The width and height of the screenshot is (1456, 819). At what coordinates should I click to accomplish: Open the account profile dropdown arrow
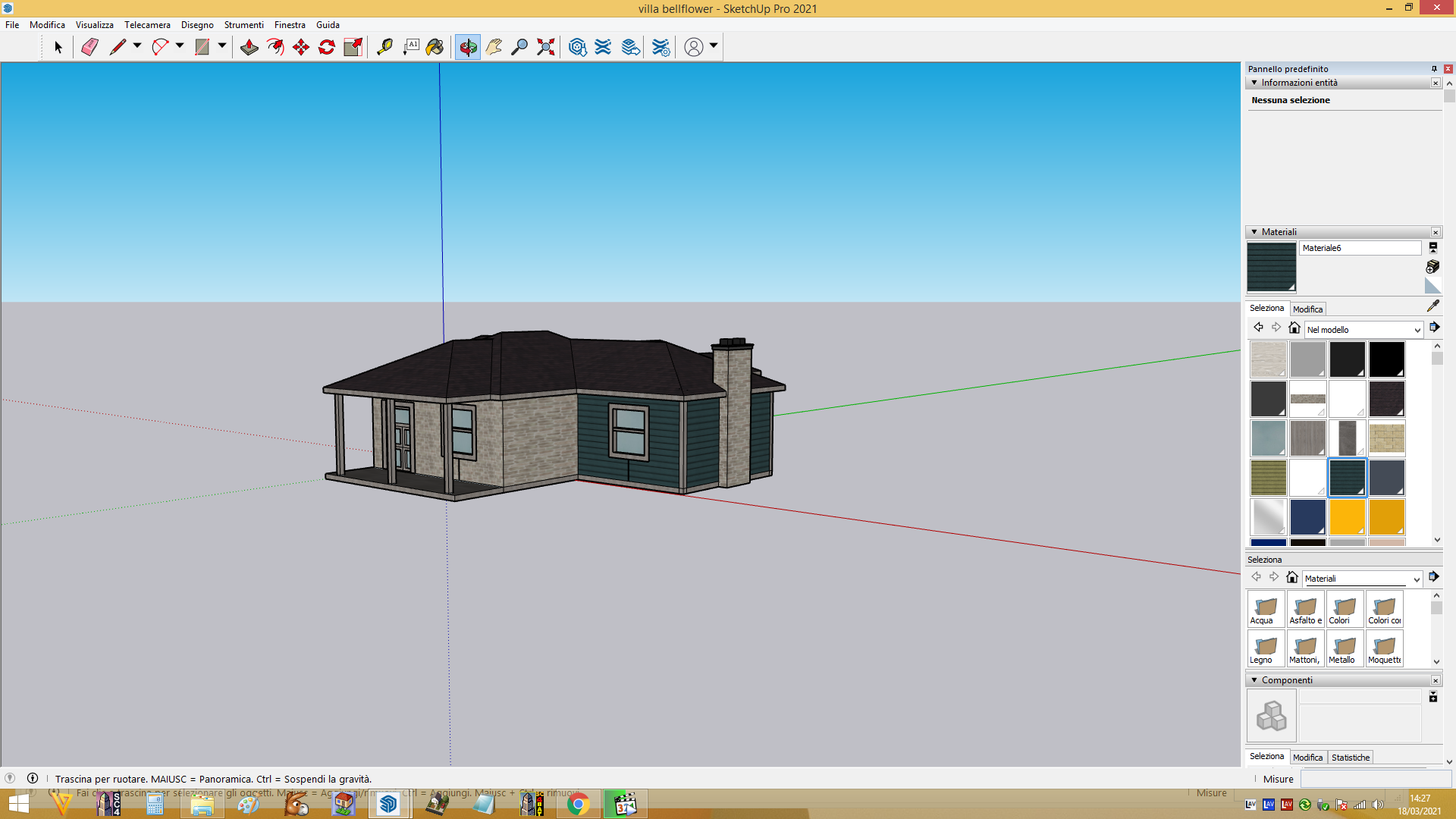tap(714, 46)
